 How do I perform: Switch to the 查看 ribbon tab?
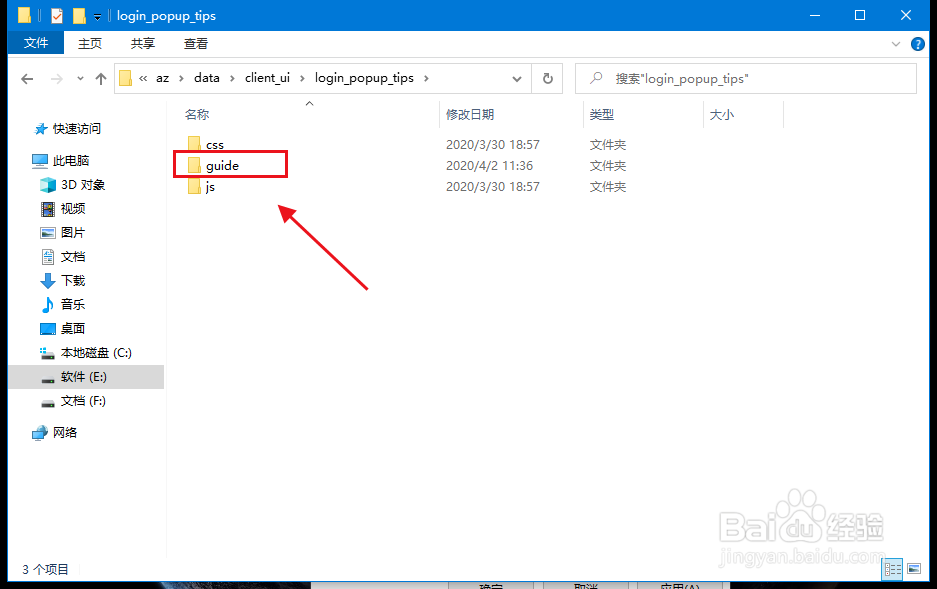(195, 43)
